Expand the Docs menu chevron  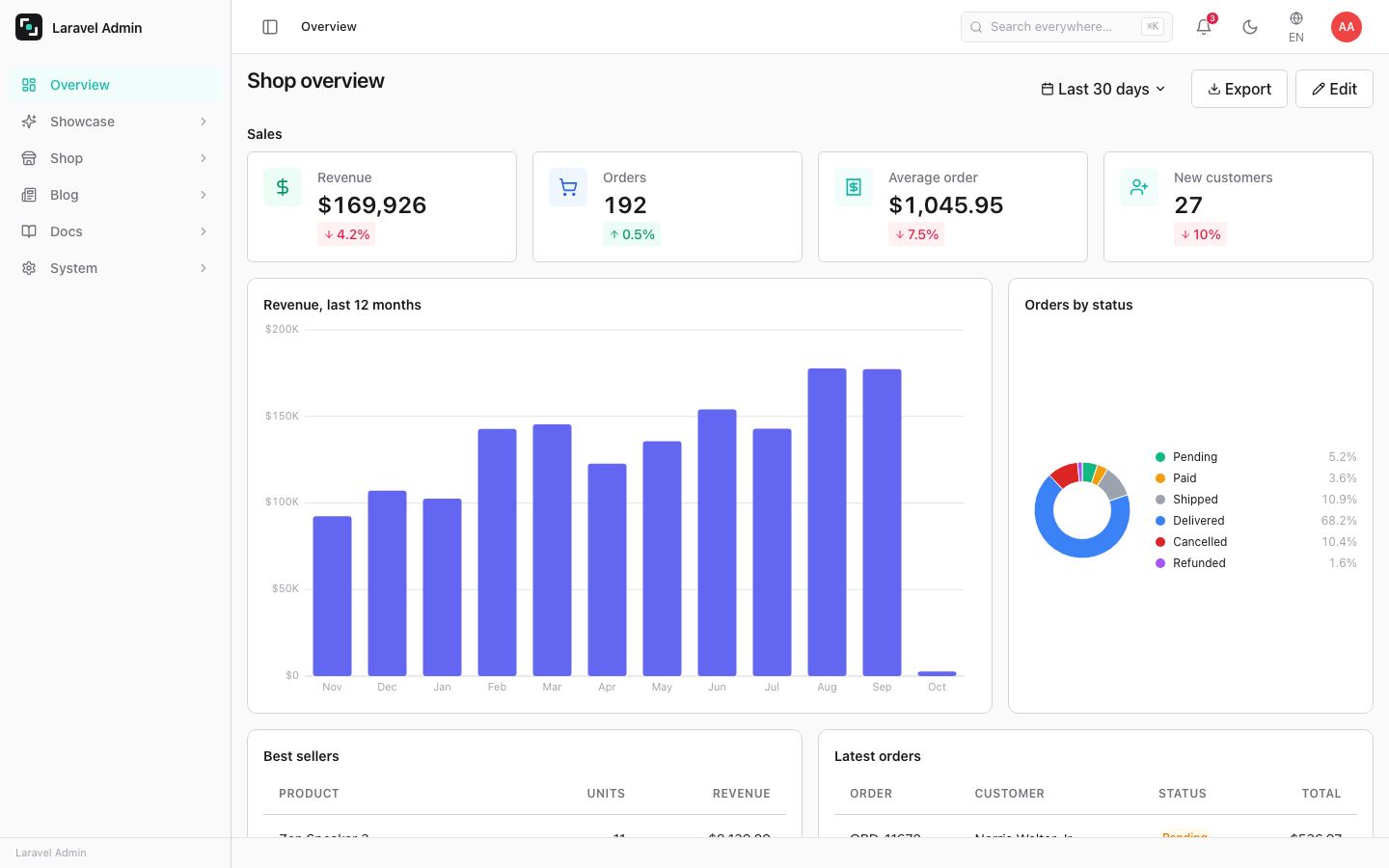point(204,231)
